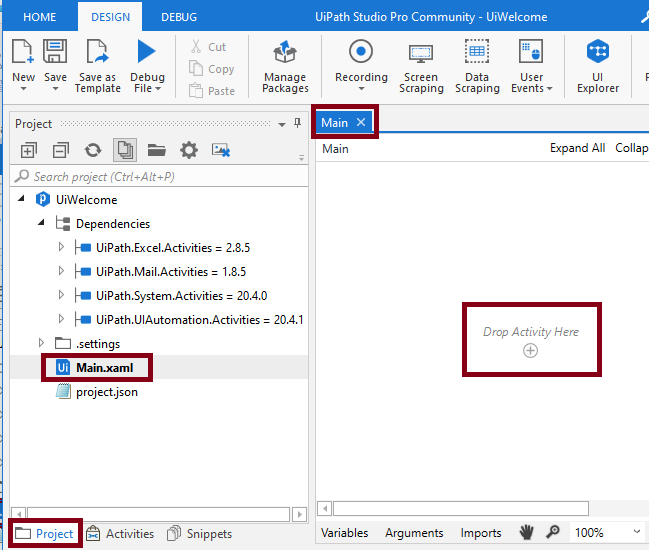The image size is (649, 550).
Task: Open the Arguments panel
Action: click(414, 533)
